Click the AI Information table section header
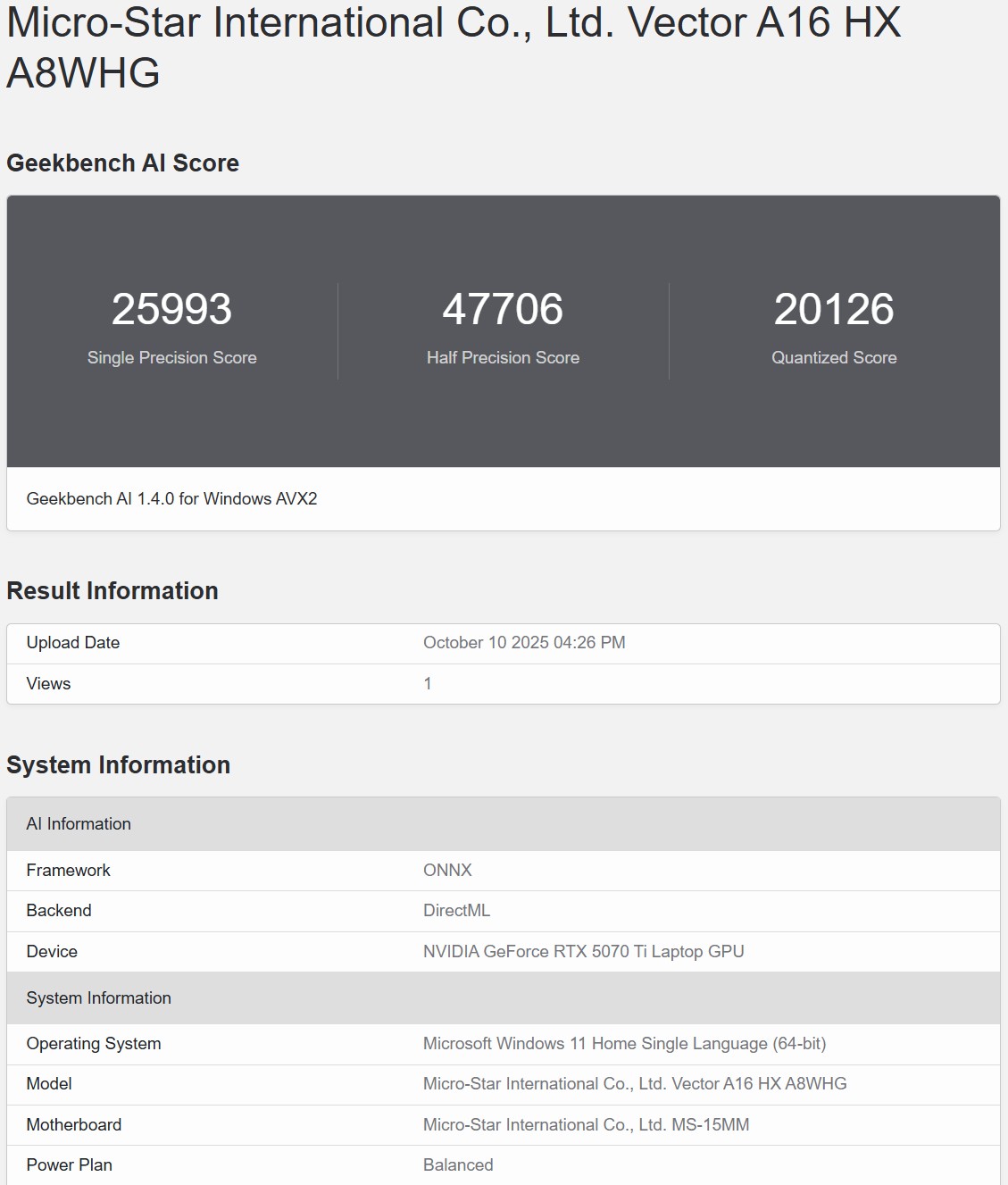The height and width of the screenshot is (1185, 1008). tap(79, 824)
